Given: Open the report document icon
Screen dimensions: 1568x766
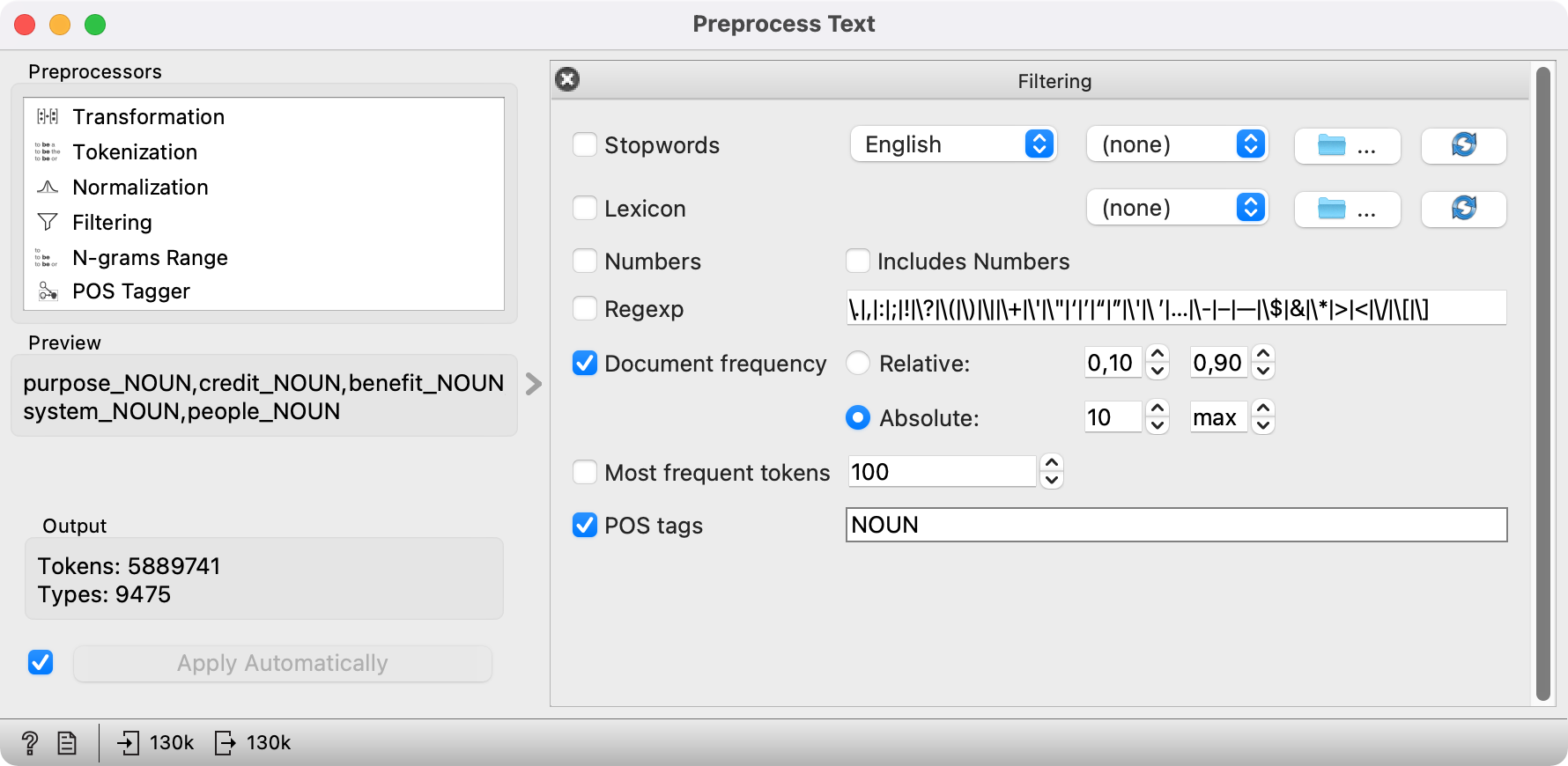Looking at the screenshot, I should (x=67, y=743).
